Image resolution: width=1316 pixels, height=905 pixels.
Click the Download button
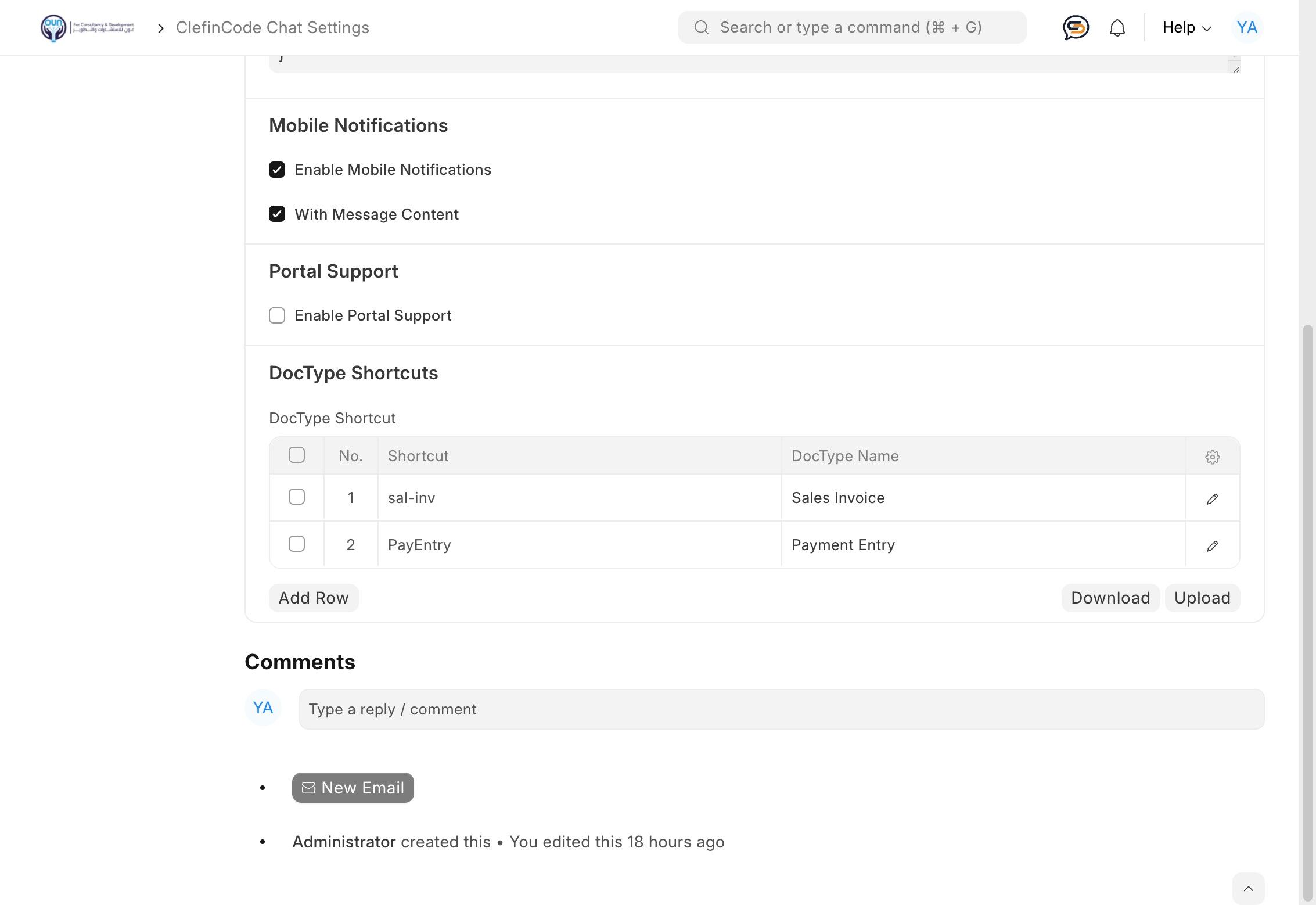1110,598
